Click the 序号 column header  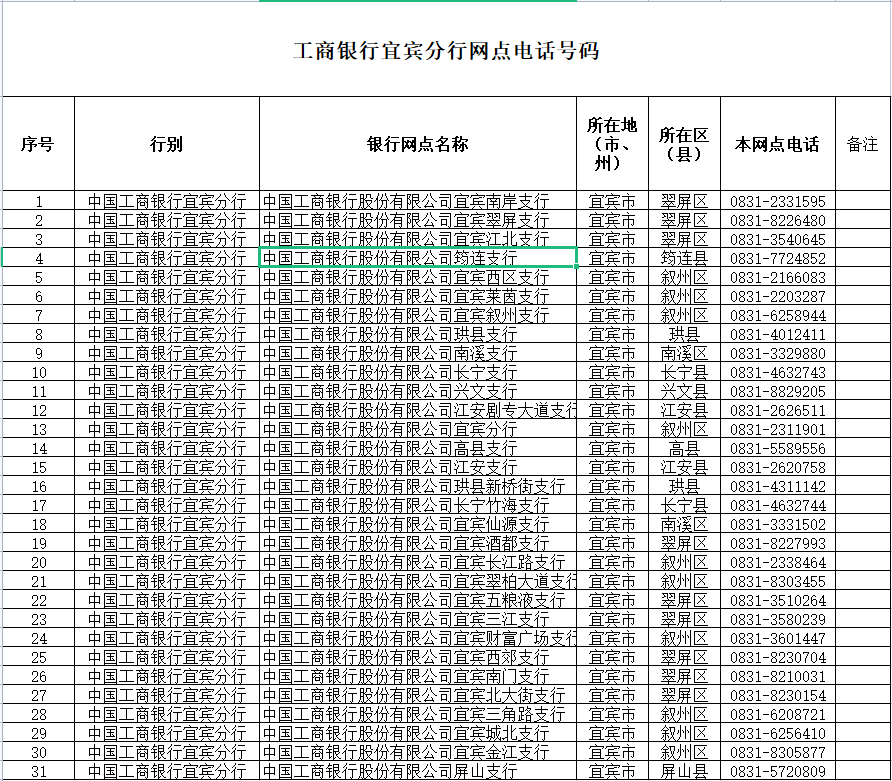[38, 143]
